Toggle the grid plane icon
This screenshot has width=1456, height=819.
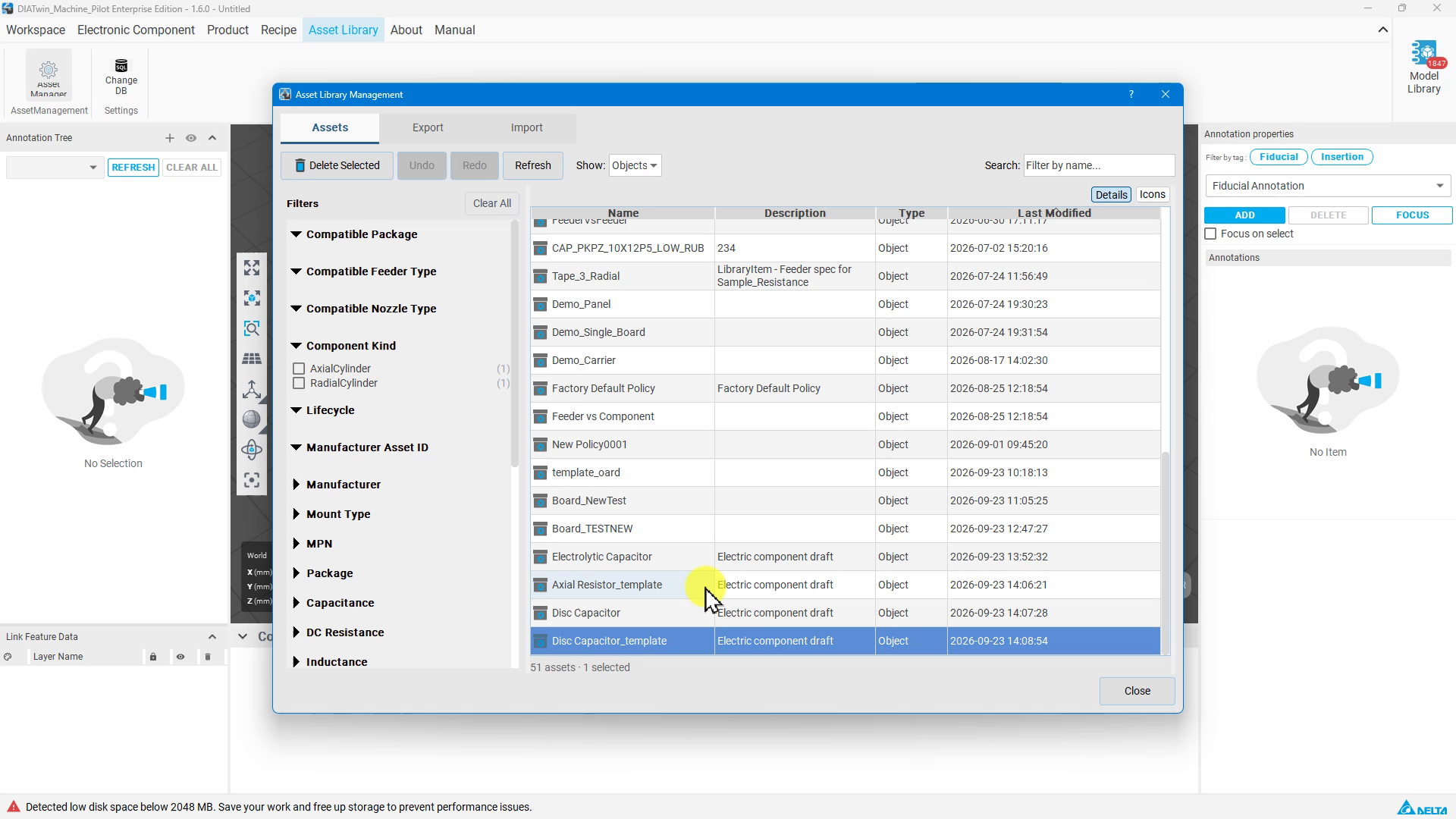[x=252, y=359]
